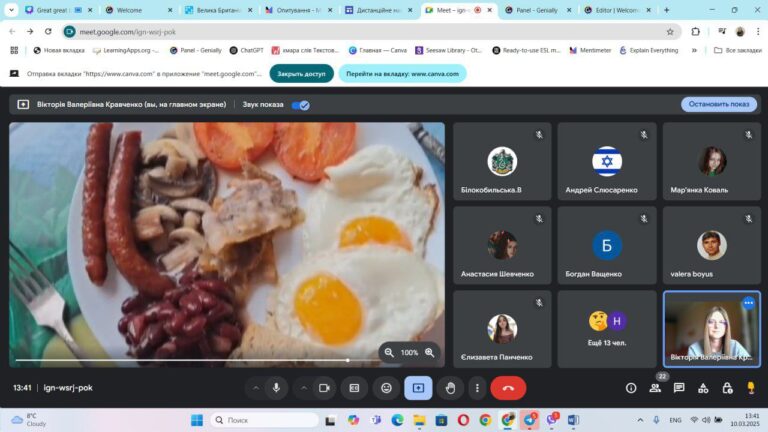Zoom out the shared presentation

(x=389, y=352)
